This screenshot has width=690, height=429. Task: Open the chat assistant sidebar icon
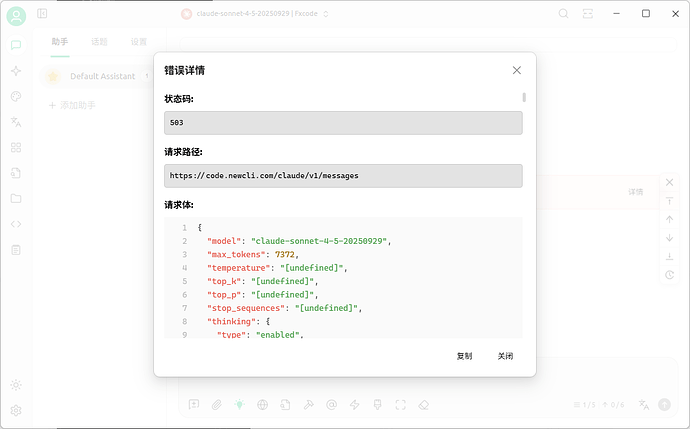coord(16,45)
